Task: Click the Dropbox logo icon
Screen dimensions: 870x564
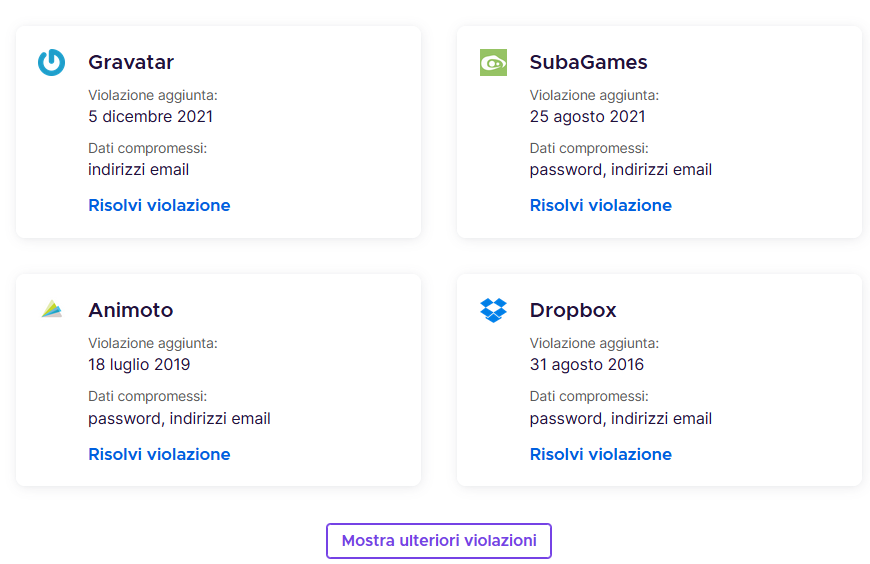Action: pyautogui.click(x=493, y=310)
